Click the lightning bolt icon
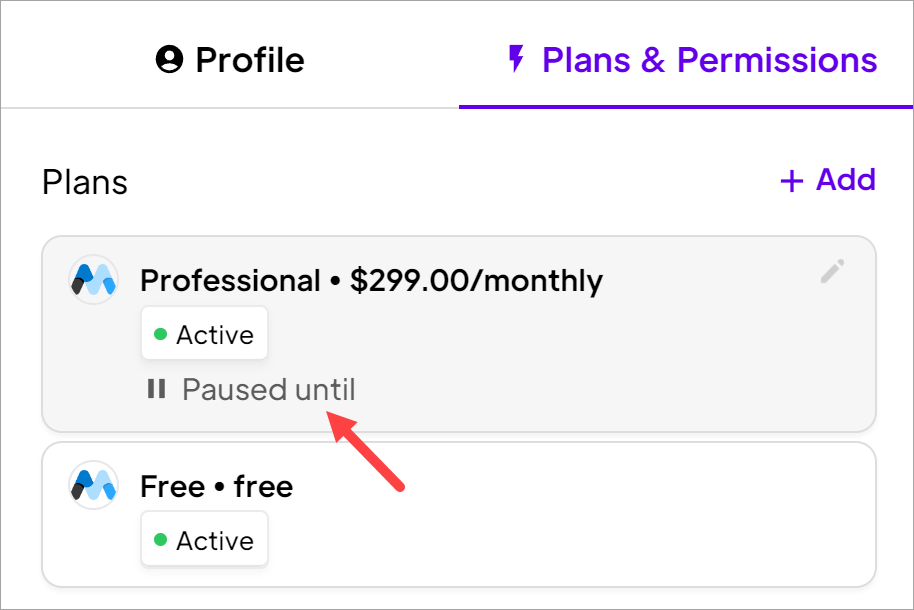914x610 pixels. pyautogui.click(x=516, y=59)
